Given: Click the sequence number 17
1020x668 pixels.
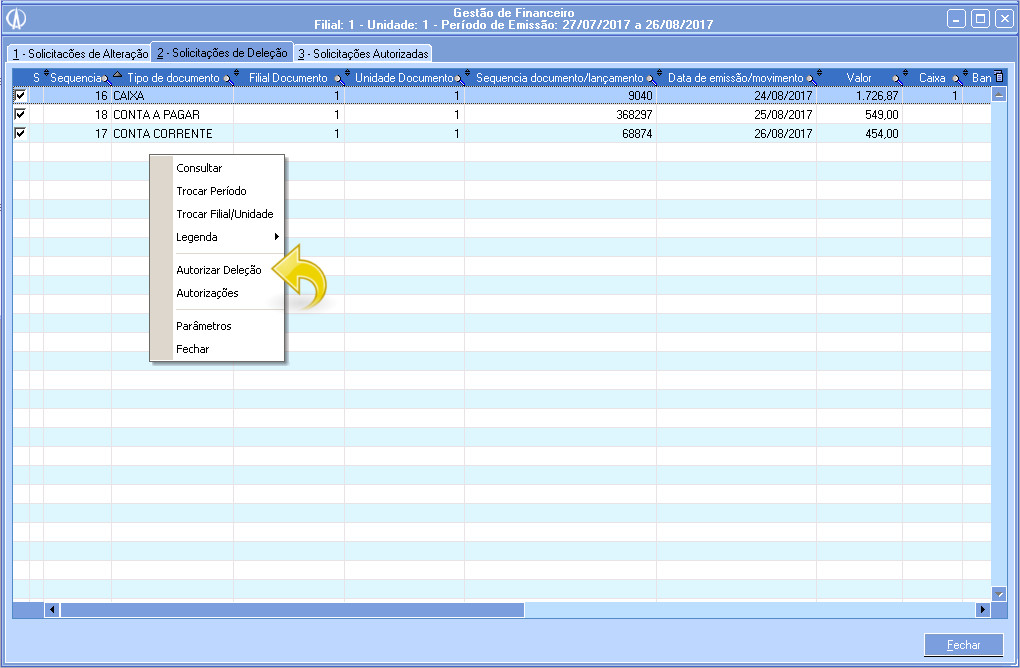Looking at the screenshot, I should (101, 133).
